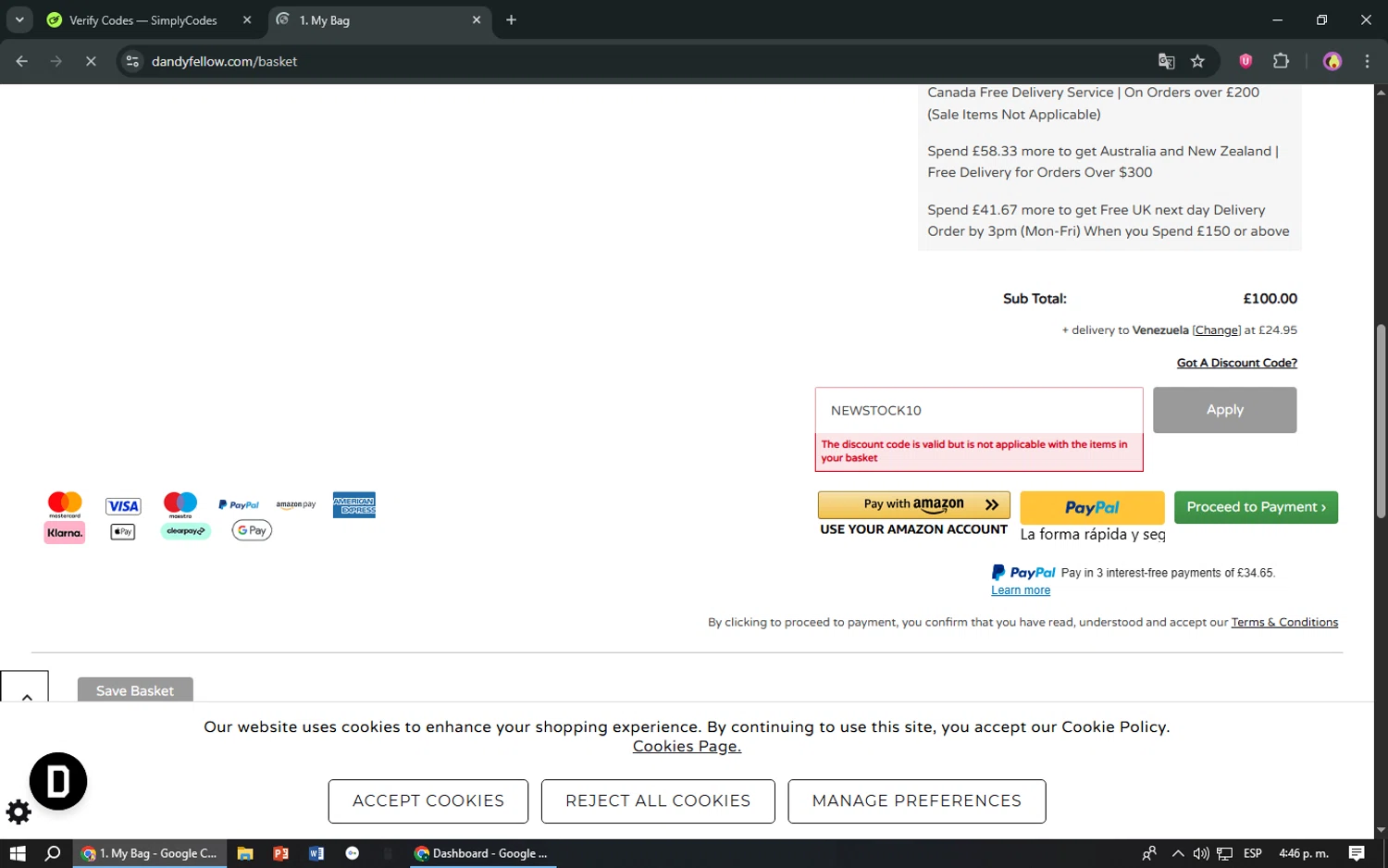Open File Explorer from taskbar
Screen dimensions: 1388x868
(x=245, y=853)
